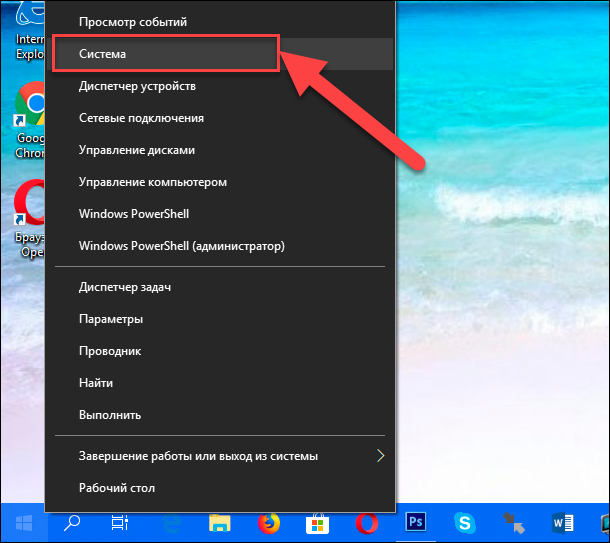The image size is (610, 543).
Task: Open Управление дисками
Action: [220, 150]
